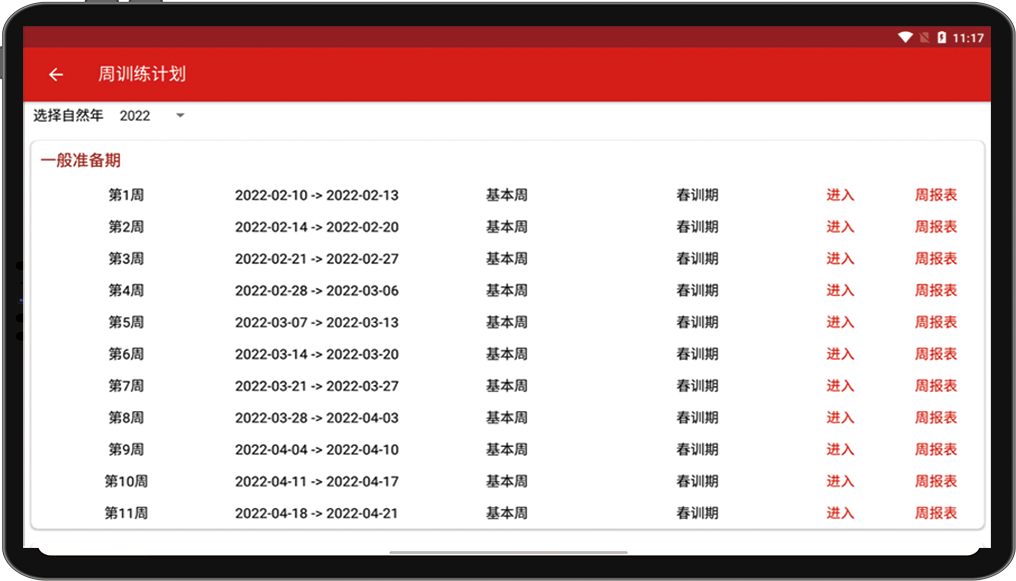Click 春训期 in the 第10周 row
1016x581 pixels.
(697, 481)
